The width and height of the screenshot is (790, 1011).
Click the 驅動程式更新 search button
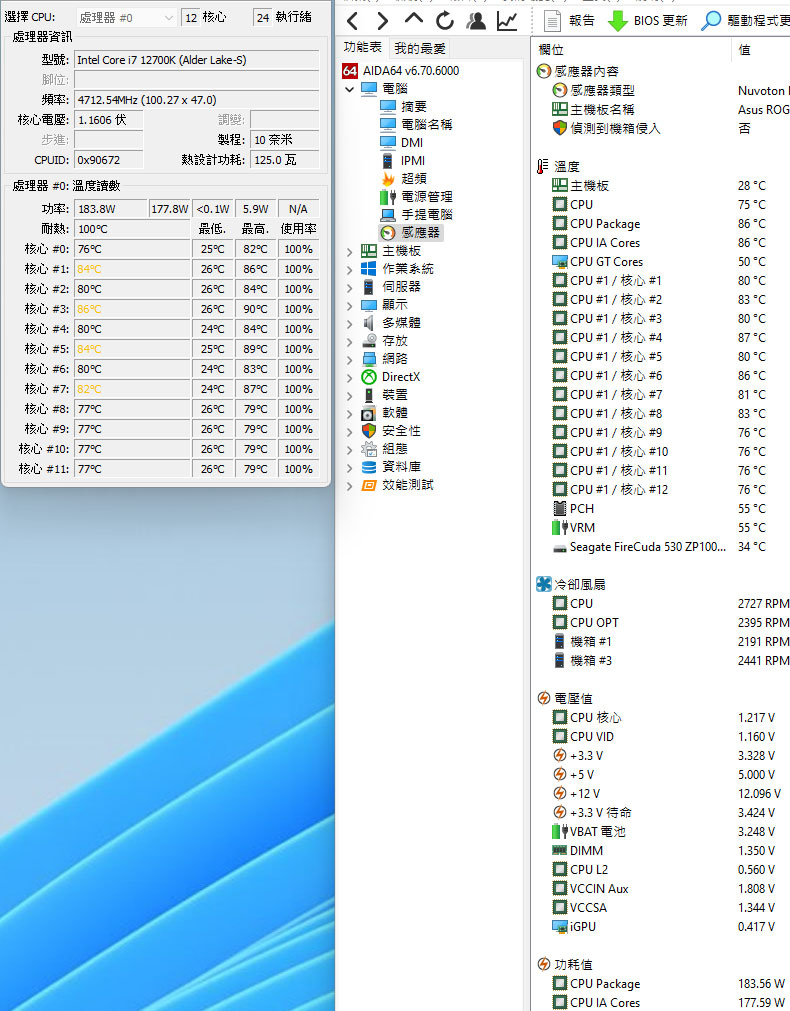coord(746,21)
